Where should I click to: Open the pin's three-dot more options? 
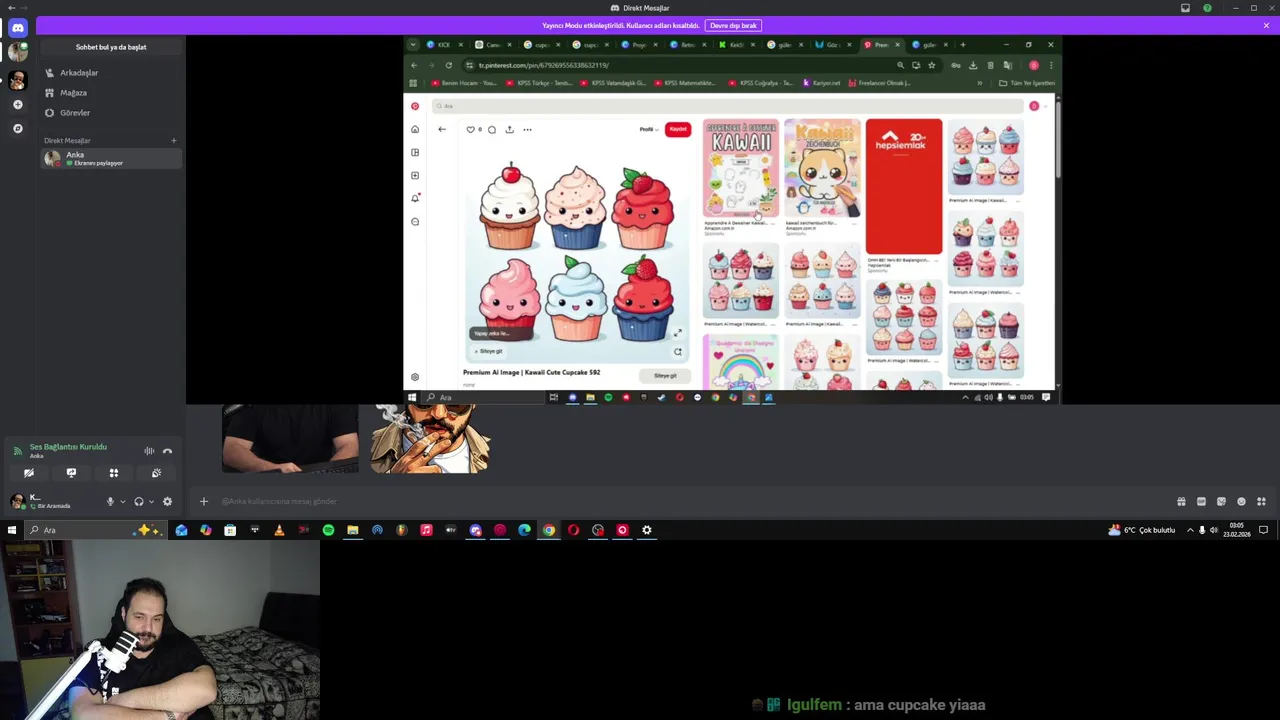pyautogui.click(x=527, y=129)
